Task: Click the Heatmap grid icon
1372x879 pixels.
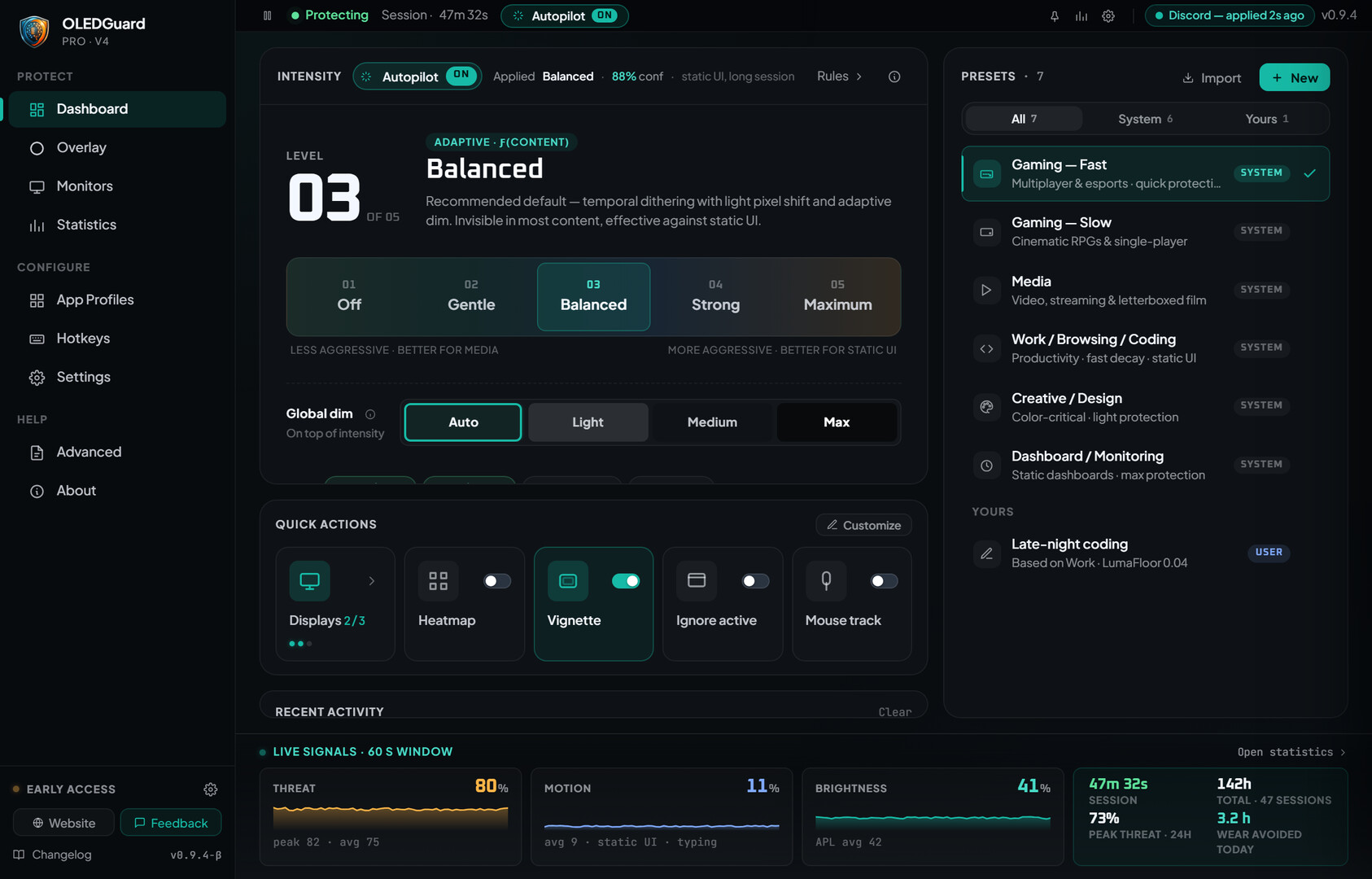Action: tap(439, 581)
